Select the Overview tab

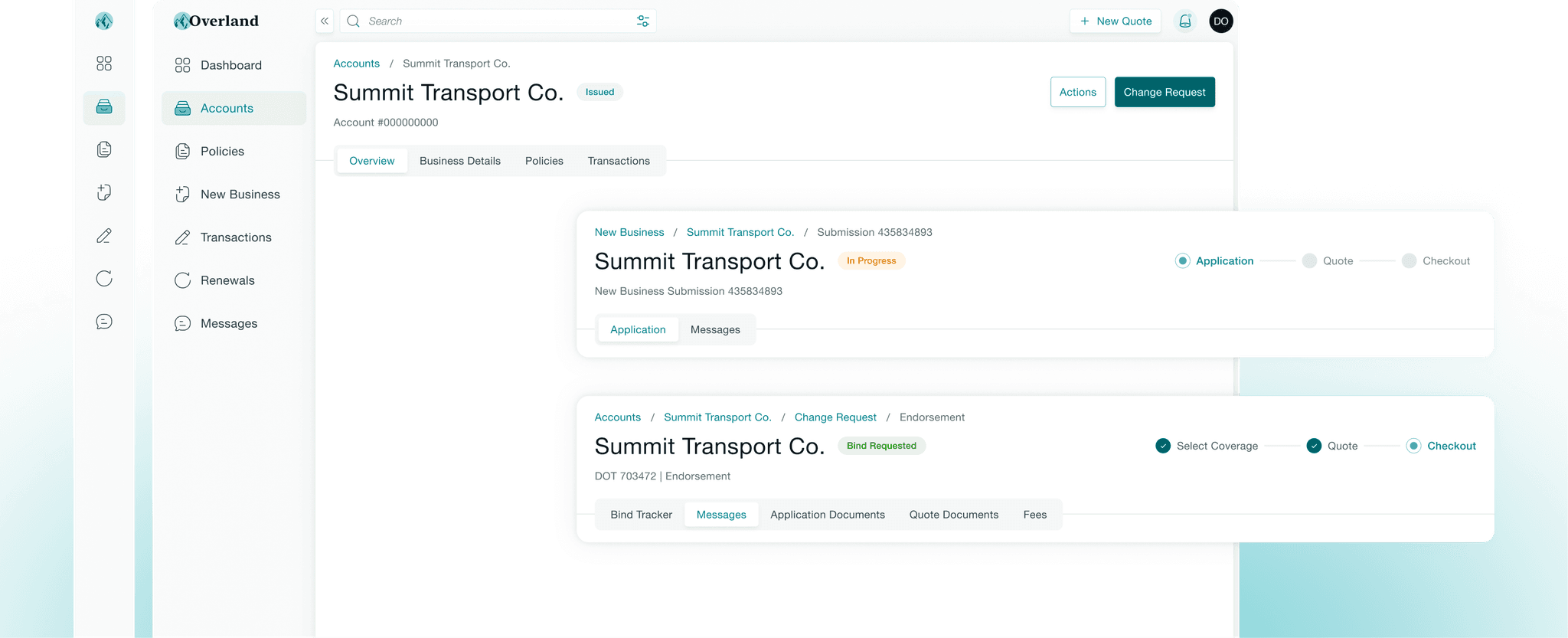pyautogui.click(x=372, y=161)
